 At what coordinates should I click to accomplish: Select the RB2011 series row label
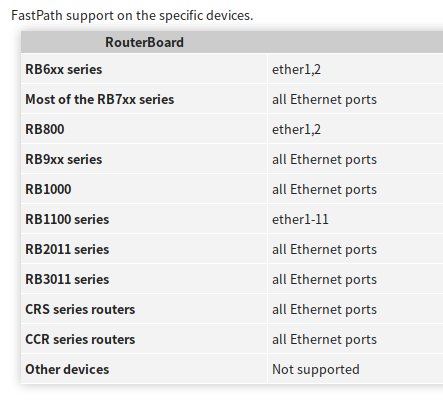pyautogui.click(x=67, y=249)
